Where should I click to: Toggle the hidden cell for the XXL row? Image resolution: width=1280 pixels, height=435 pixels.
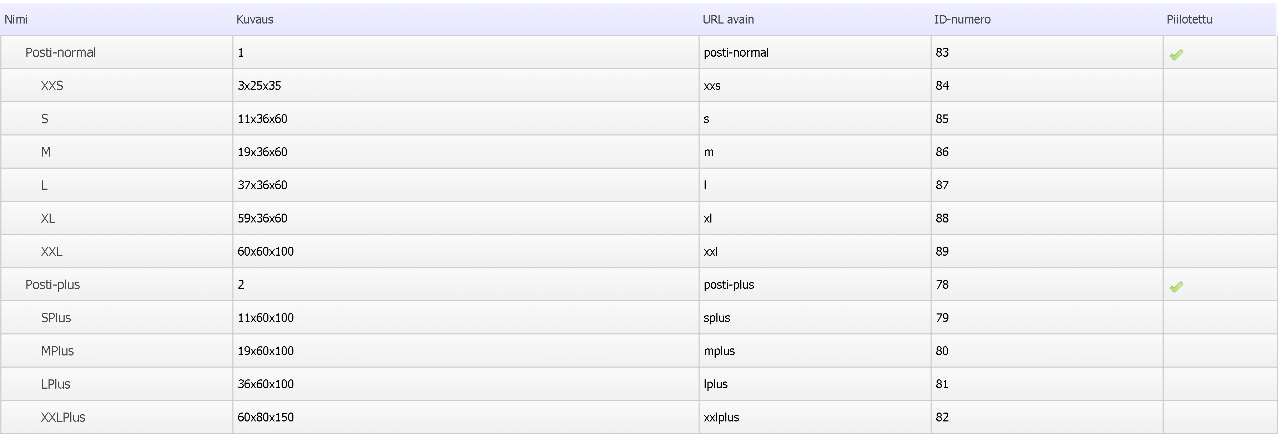point(1220,251)
